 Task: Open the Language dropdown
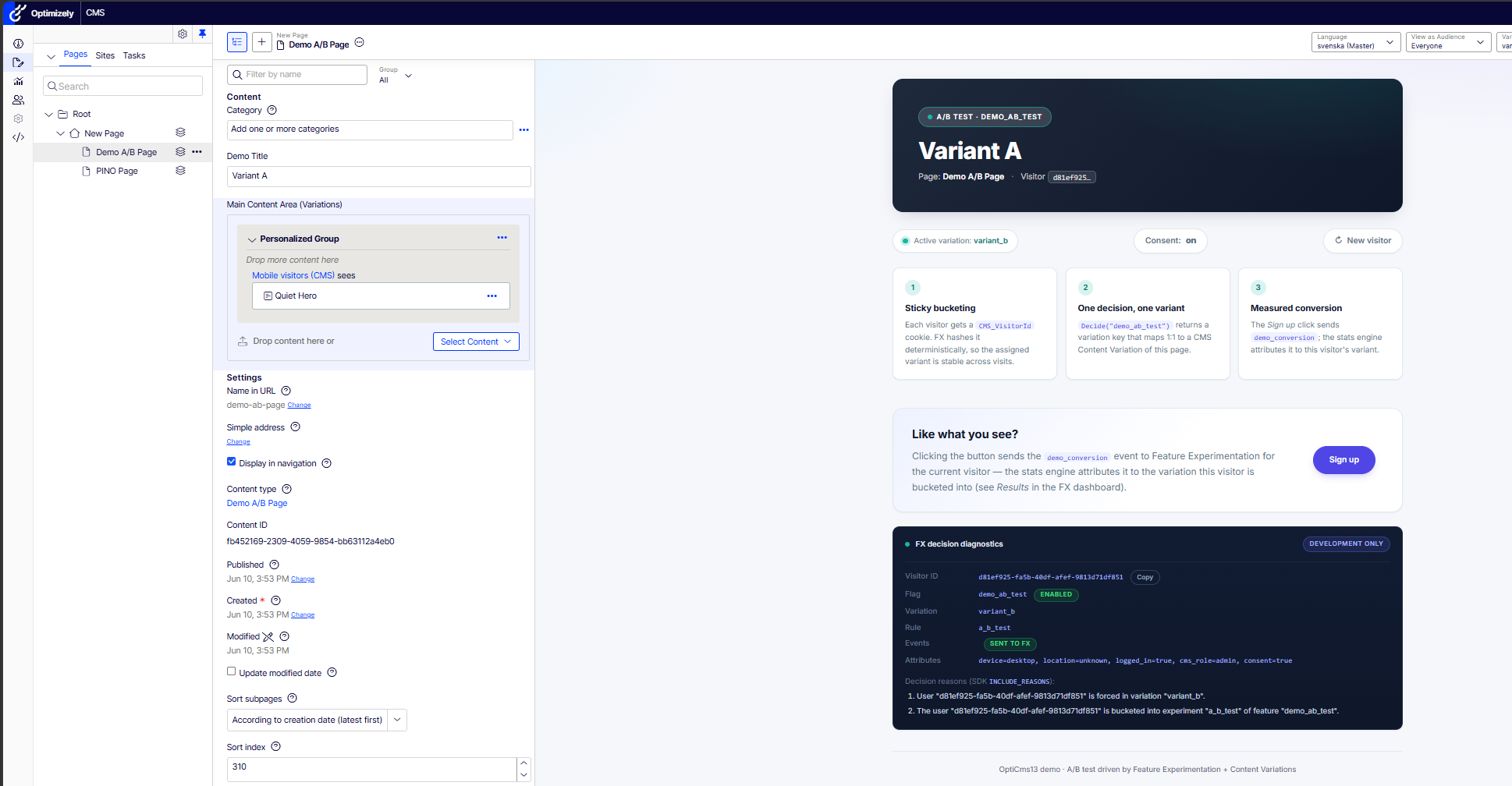(1356, 42)
